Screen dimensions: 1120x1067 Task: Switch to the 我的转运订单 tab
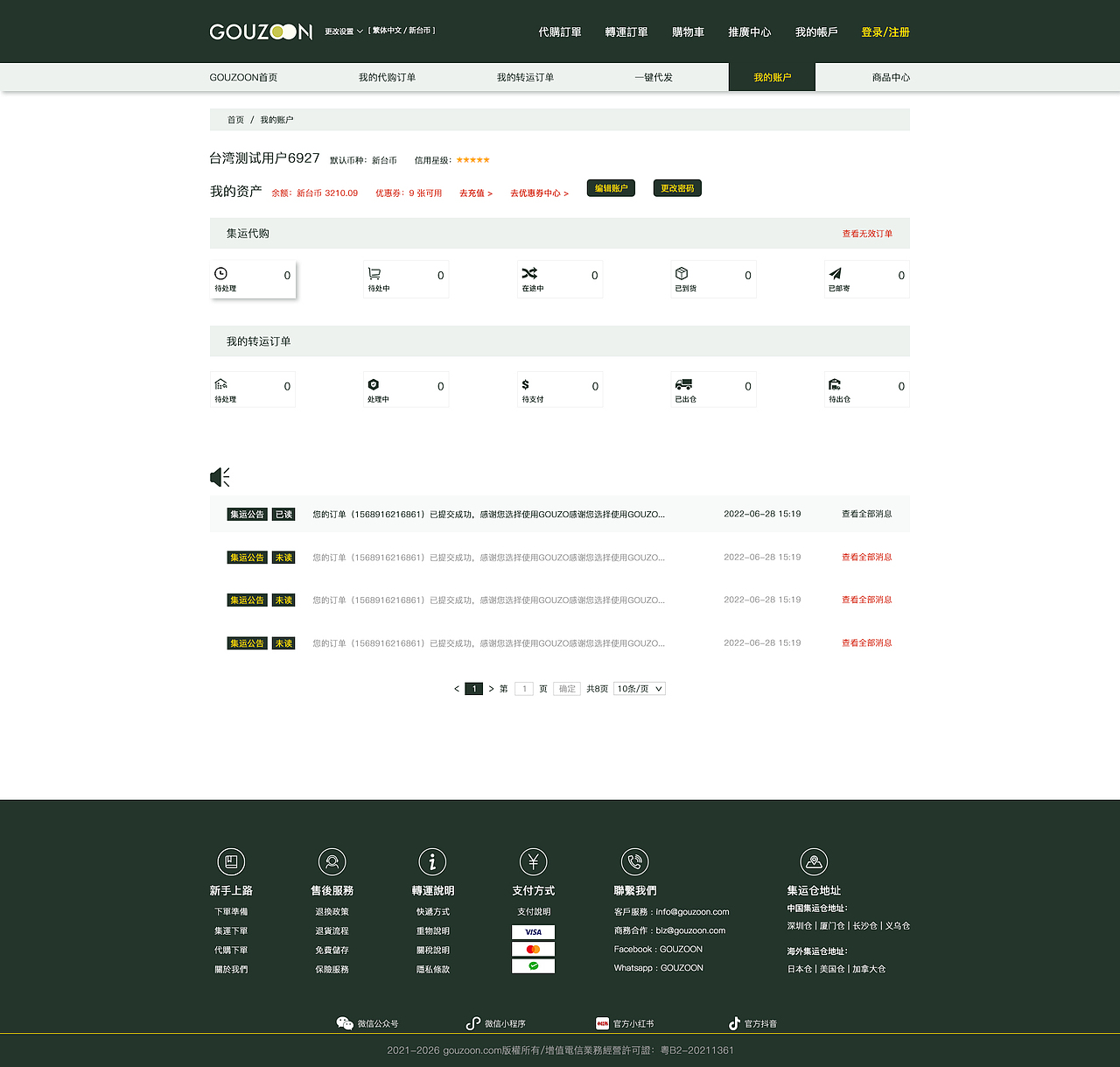[x=525, y=77]
